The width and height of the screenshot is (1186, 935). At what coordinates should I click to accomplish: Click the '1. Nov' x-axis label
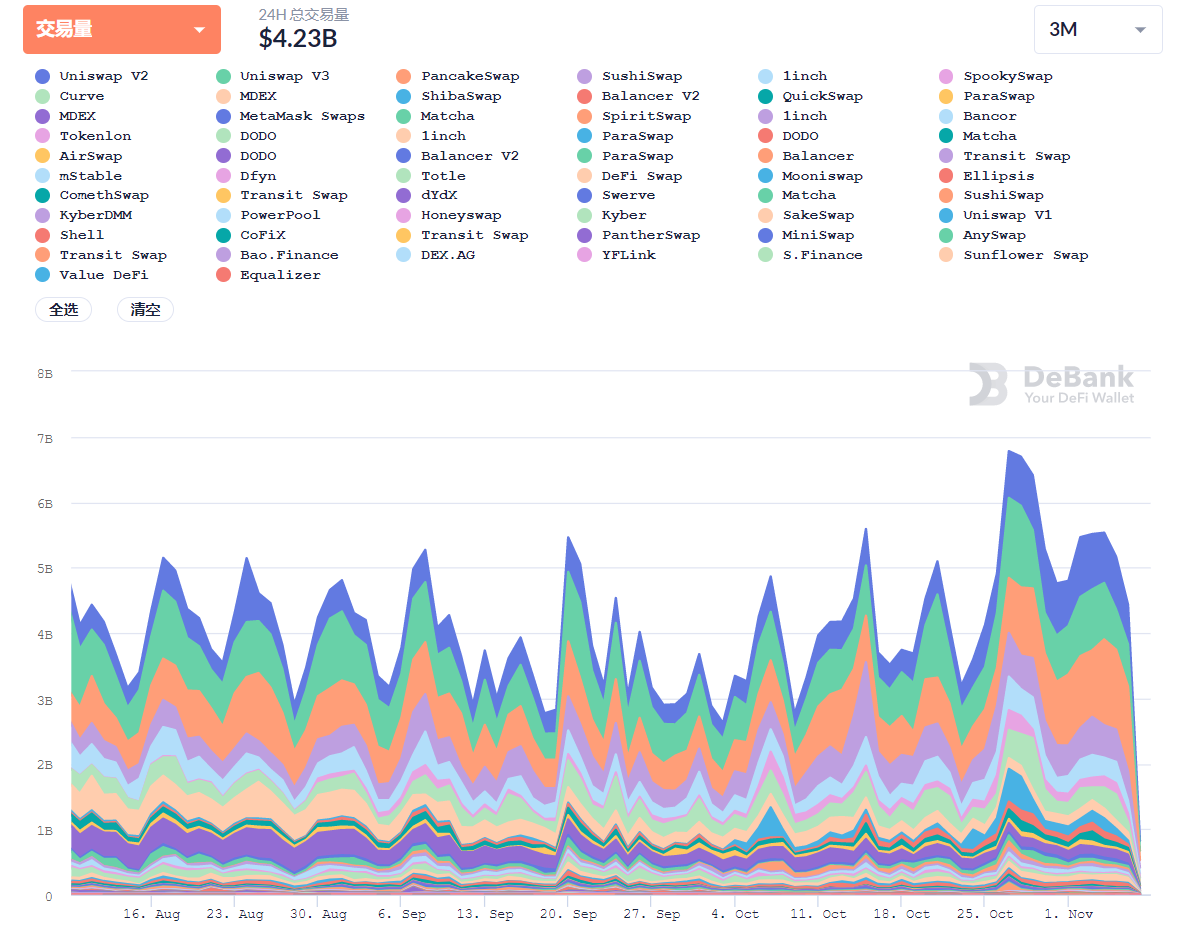(x=1069, y=914)
